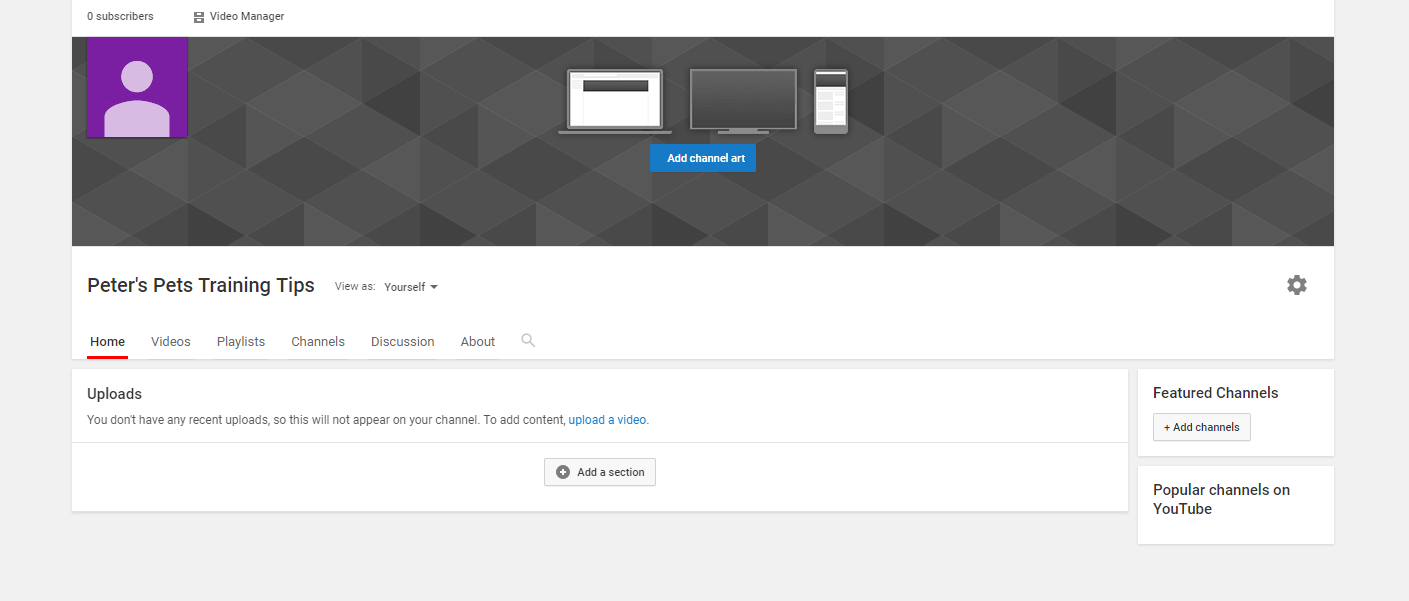
Task: Open the Discussion tab
Action: point(402,342)
